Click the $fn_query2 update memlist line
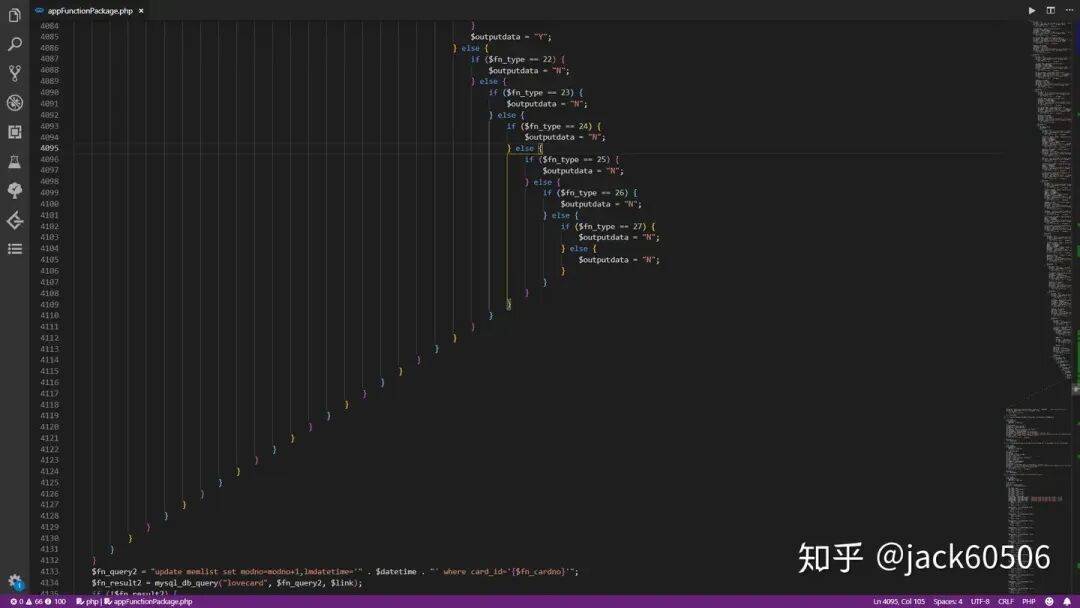This screenshot has width=1080, height=608. point(335,572)
